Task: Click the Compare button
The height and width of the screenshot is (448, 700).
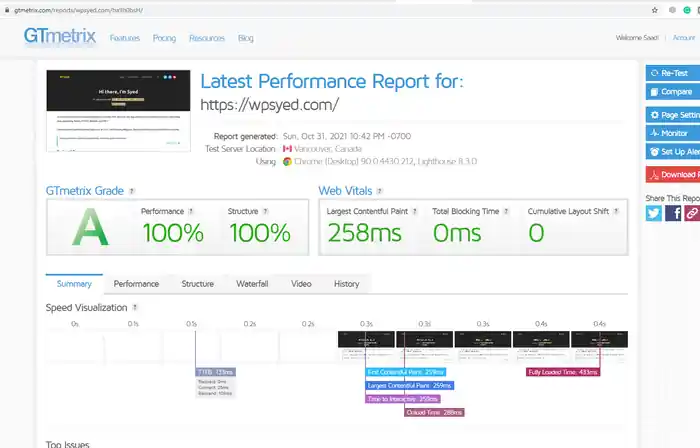Action: pyautogui.click(x=673, y=92)
